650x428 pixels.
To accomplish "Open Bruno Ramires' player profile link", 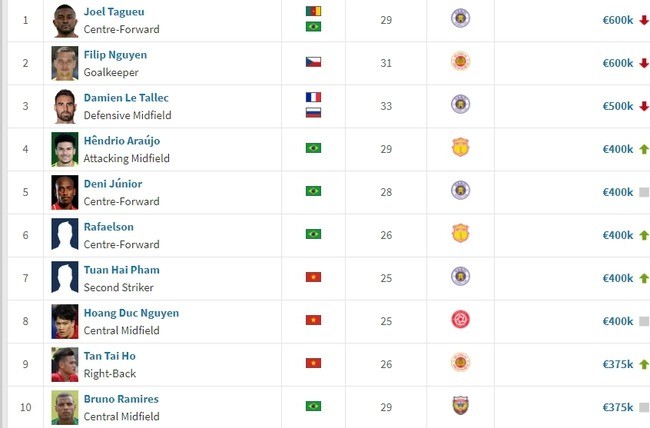I will pos(121,399).
